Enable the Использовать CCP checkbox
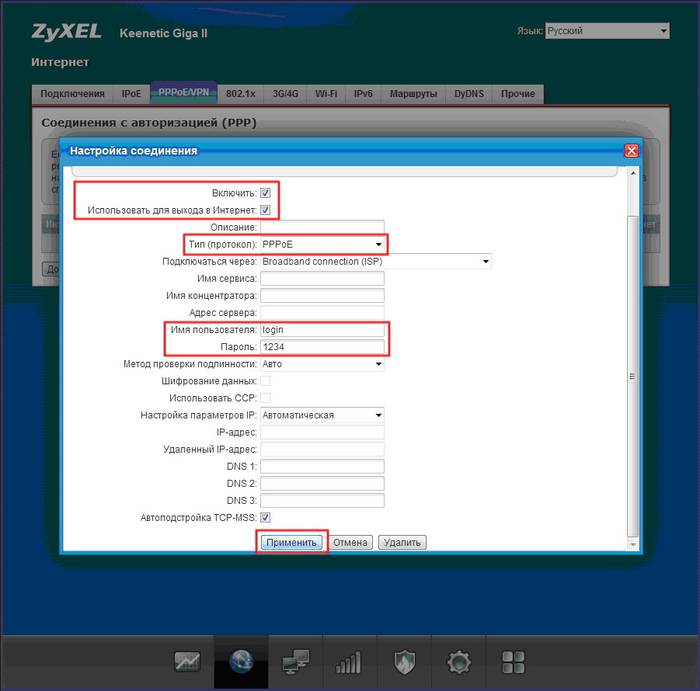Screen dimensions: 700x691 pyautogui.click(x=265, y=398)
